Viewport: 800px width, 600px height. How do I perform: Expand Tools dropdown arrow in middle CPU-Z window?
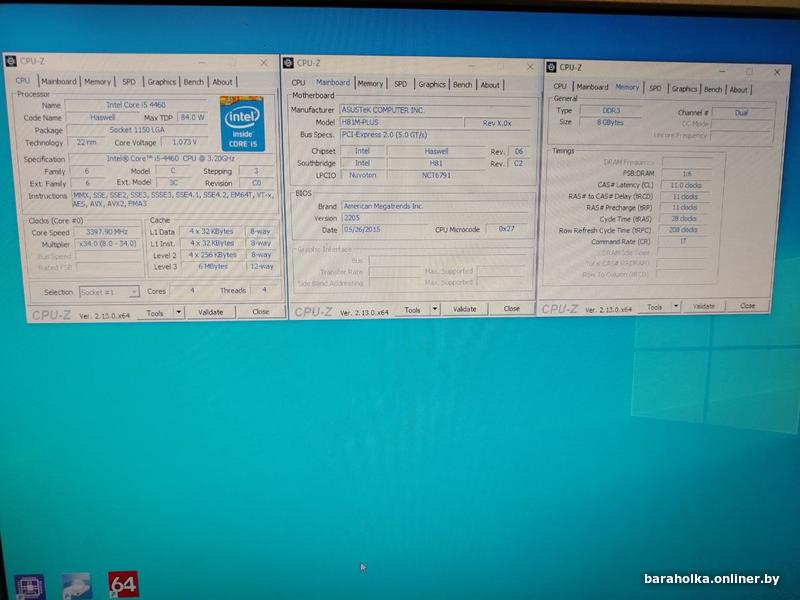click(435, 309)
